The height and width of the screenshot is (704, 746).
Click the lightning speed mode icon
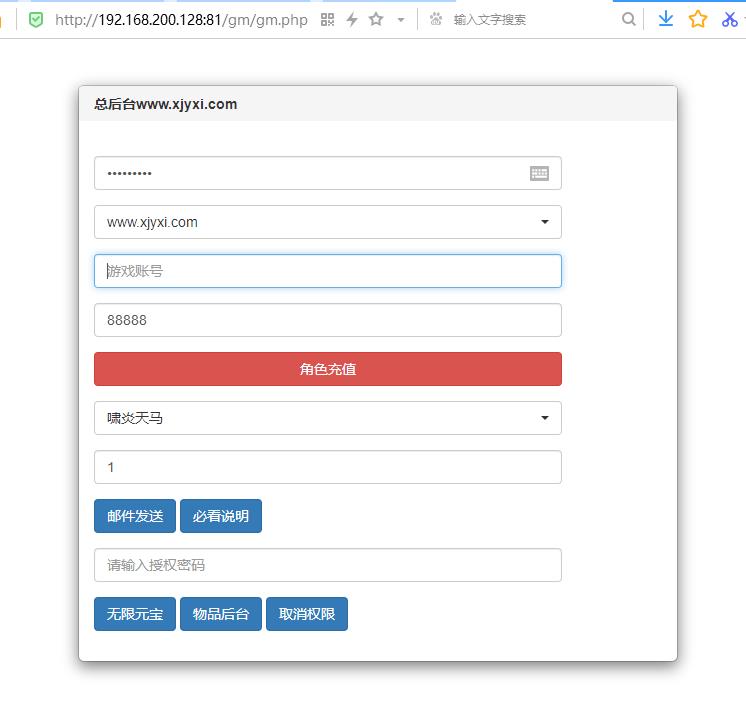351,19
